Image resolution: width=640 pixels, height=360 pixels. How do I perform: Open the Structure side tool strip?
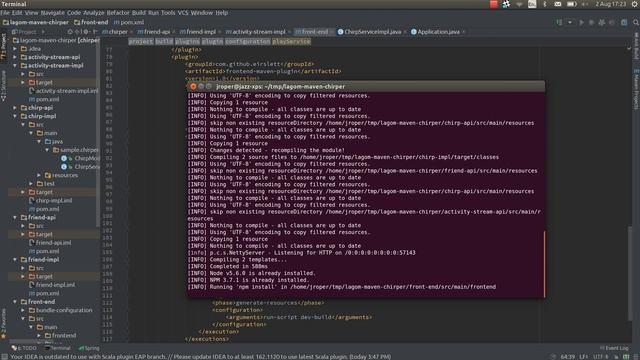point(4,86)
